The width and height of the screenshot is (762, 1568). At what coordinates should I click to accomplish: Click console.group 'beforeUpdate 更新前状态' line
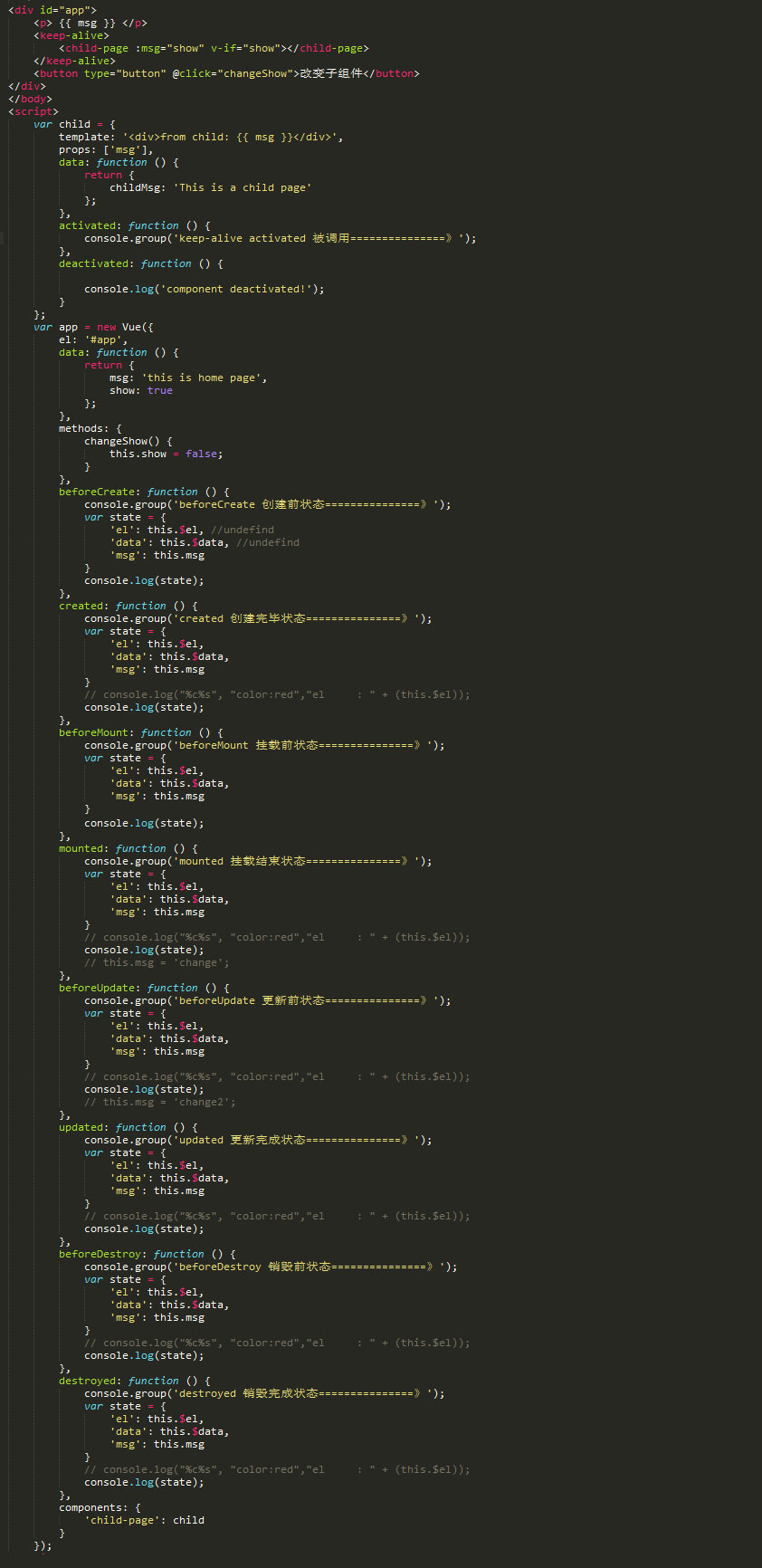268,1000
